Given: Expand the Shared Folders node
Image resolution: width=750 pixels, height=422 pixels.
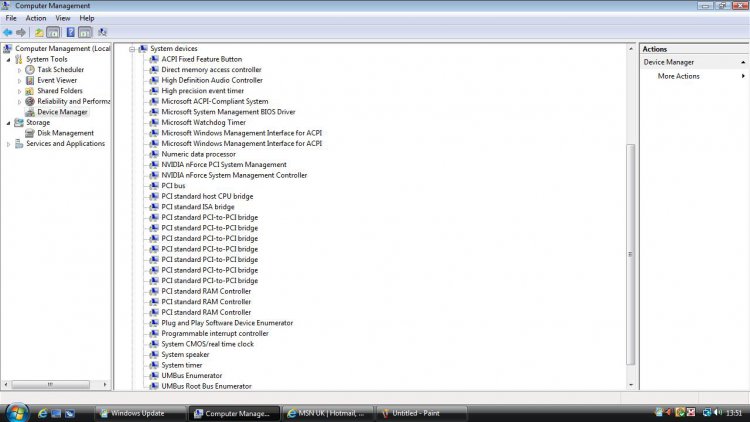Looking at the screenshot, I should 20,91.
